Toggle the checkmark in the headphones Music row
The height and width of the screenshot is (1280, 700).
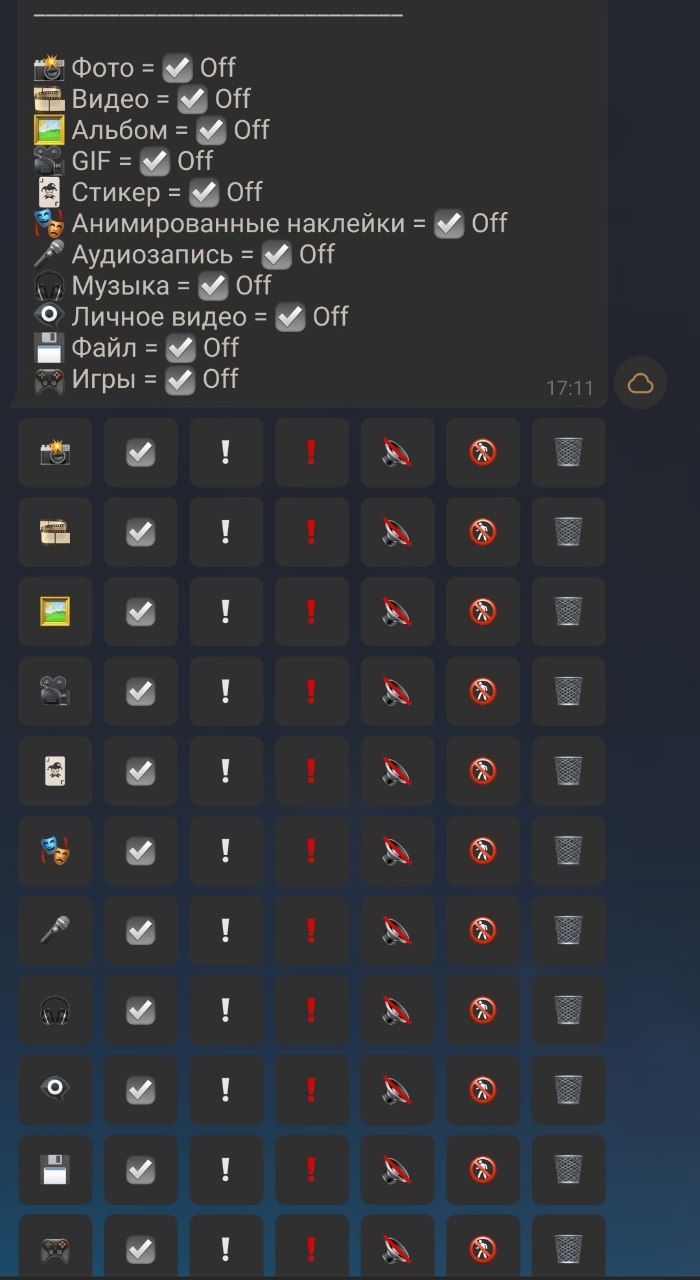tap(141, 1010)
